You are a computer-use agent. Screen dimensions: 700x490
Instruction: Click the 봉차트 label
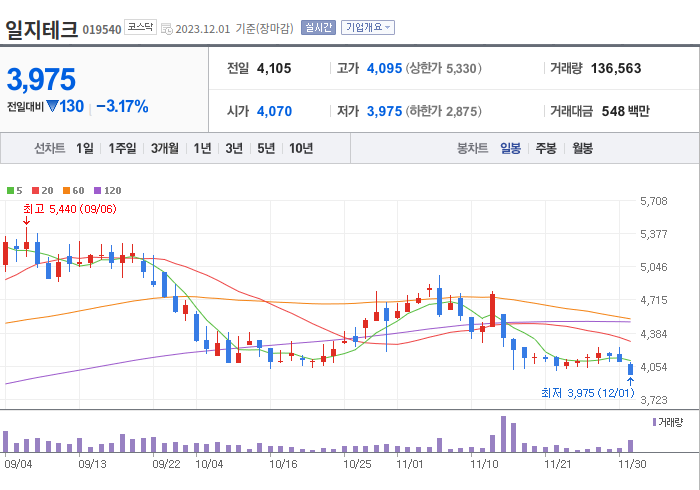point(472,148)
